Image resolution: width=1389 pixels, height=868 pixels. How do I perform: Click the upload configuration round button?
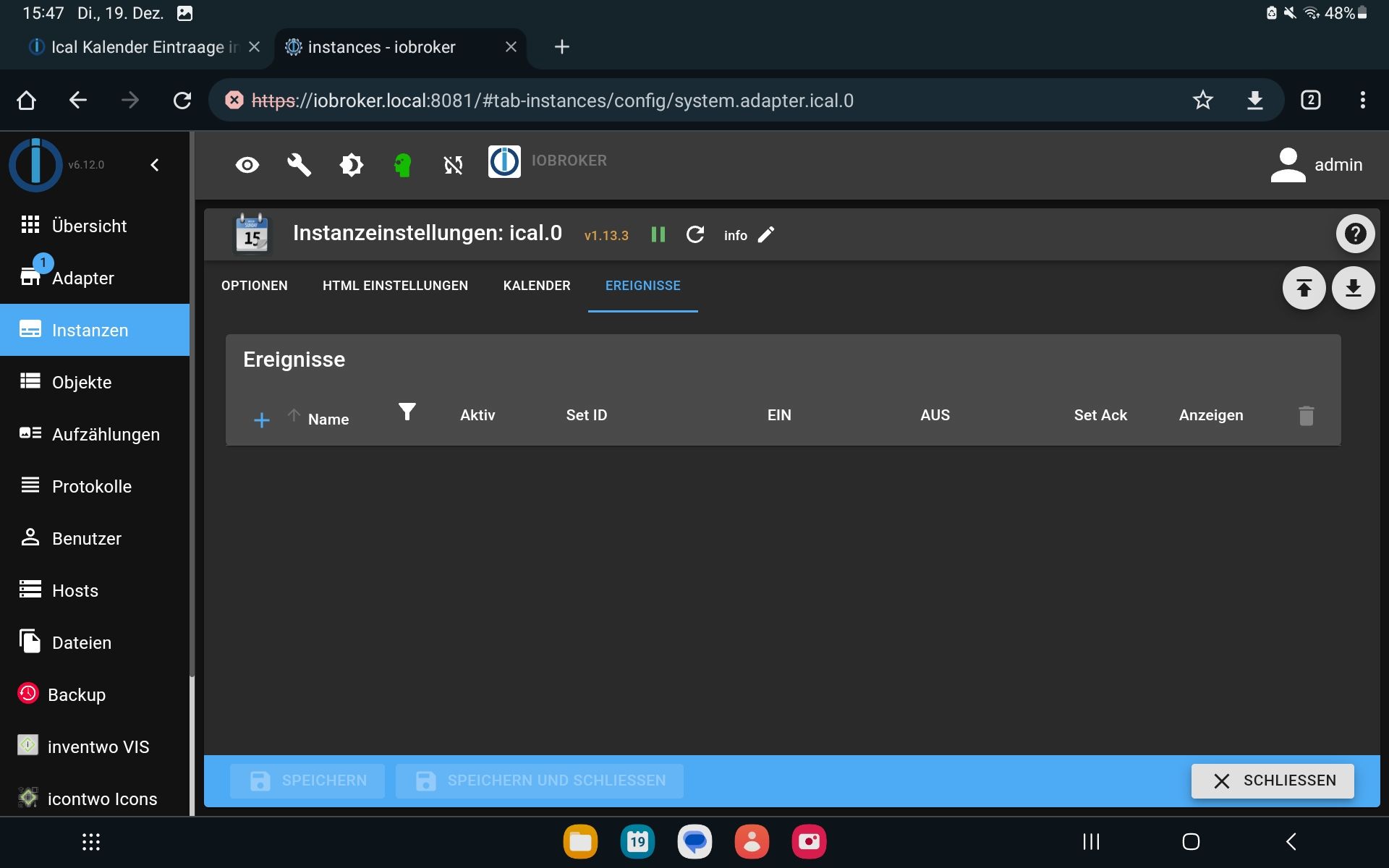click(x=1304, y=289)
